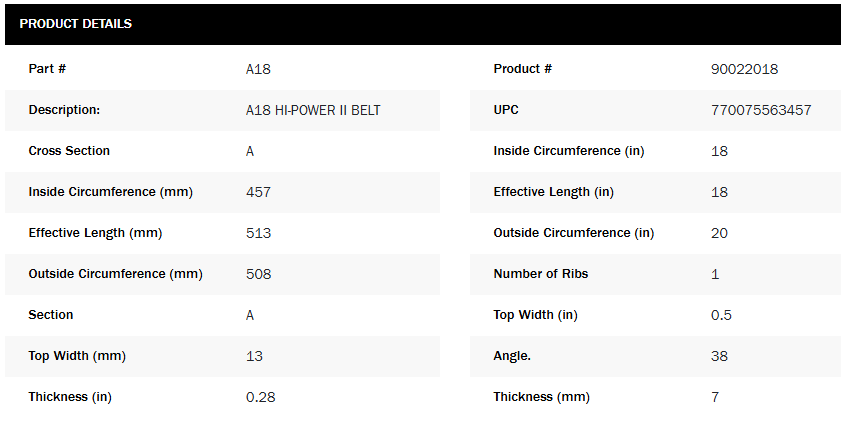Click the Cross Section label
The height and width of the screenshot is (423, 841).
[69, 151]
